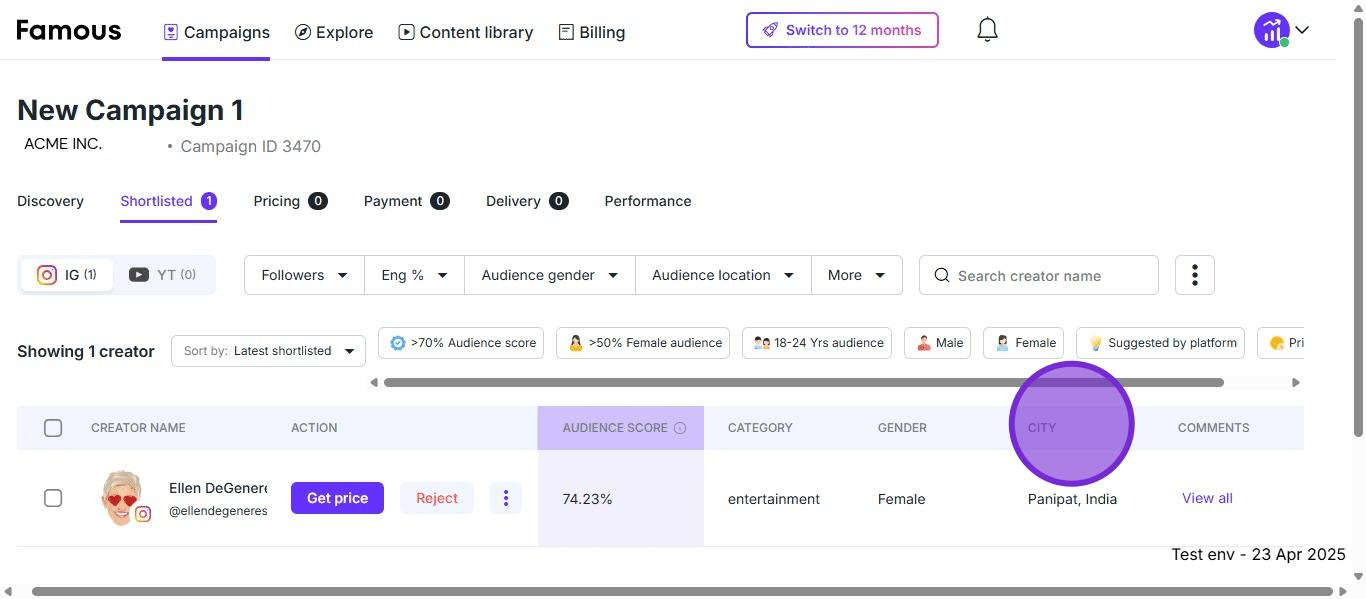
Task: Open the Audience location dropdown
Action: point(723,275)
